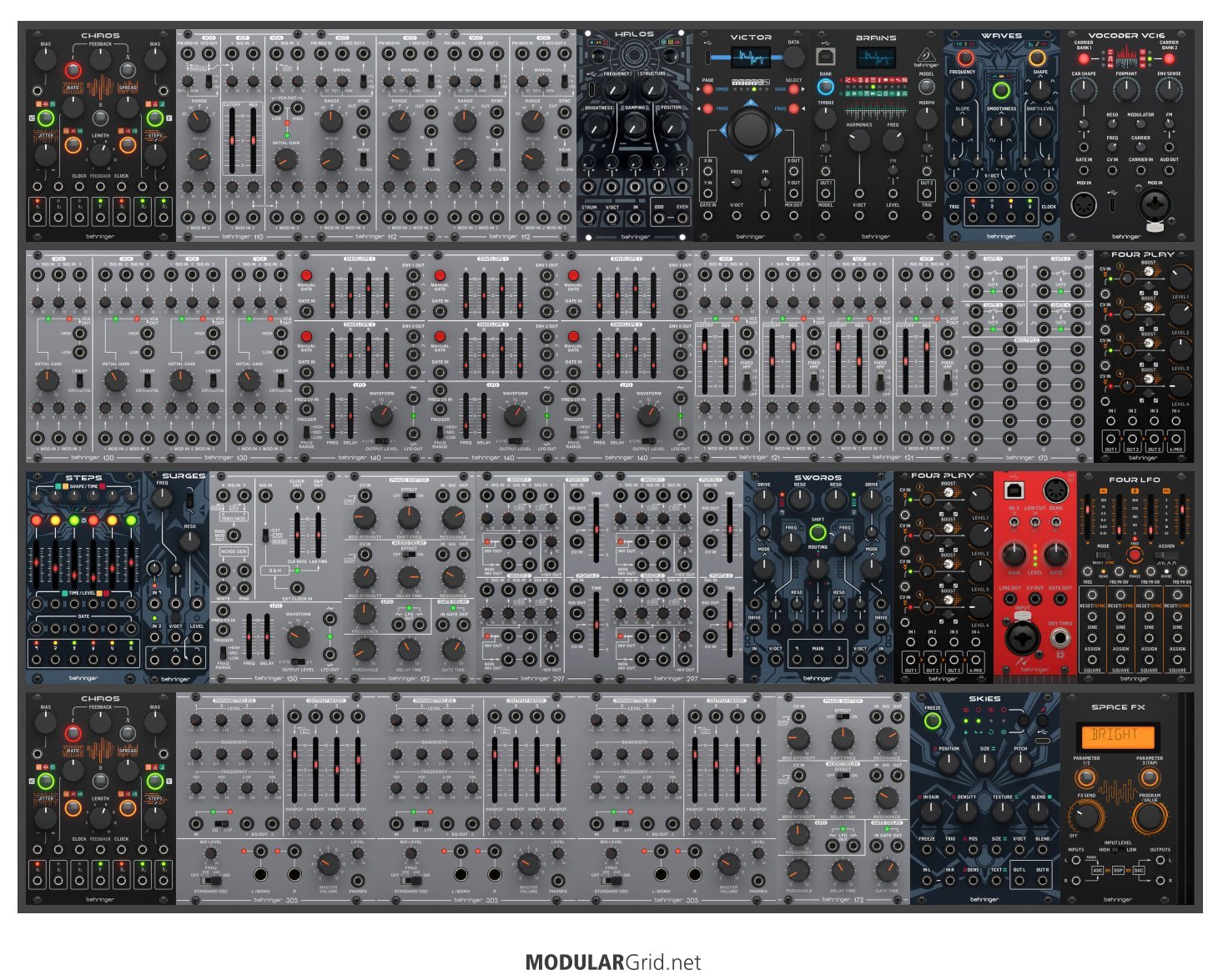Click the Gain knob on the red module
Viewport: 1228px width, 980px height.
(1014, 554)
